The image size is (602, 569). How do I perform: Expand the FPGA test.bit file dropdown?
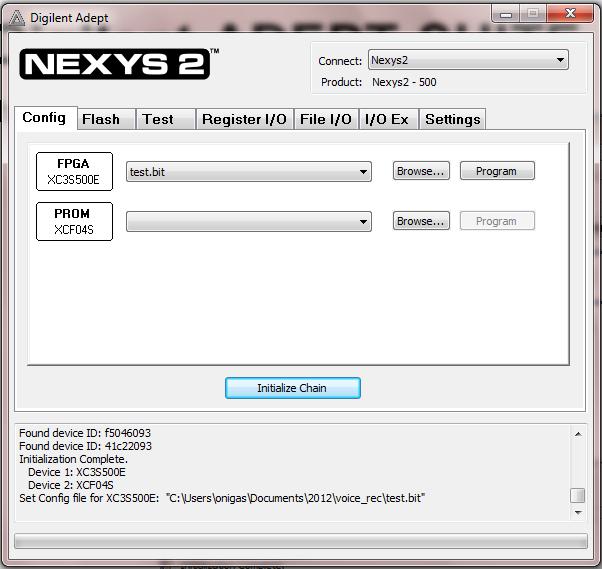[x=249, y=172]
